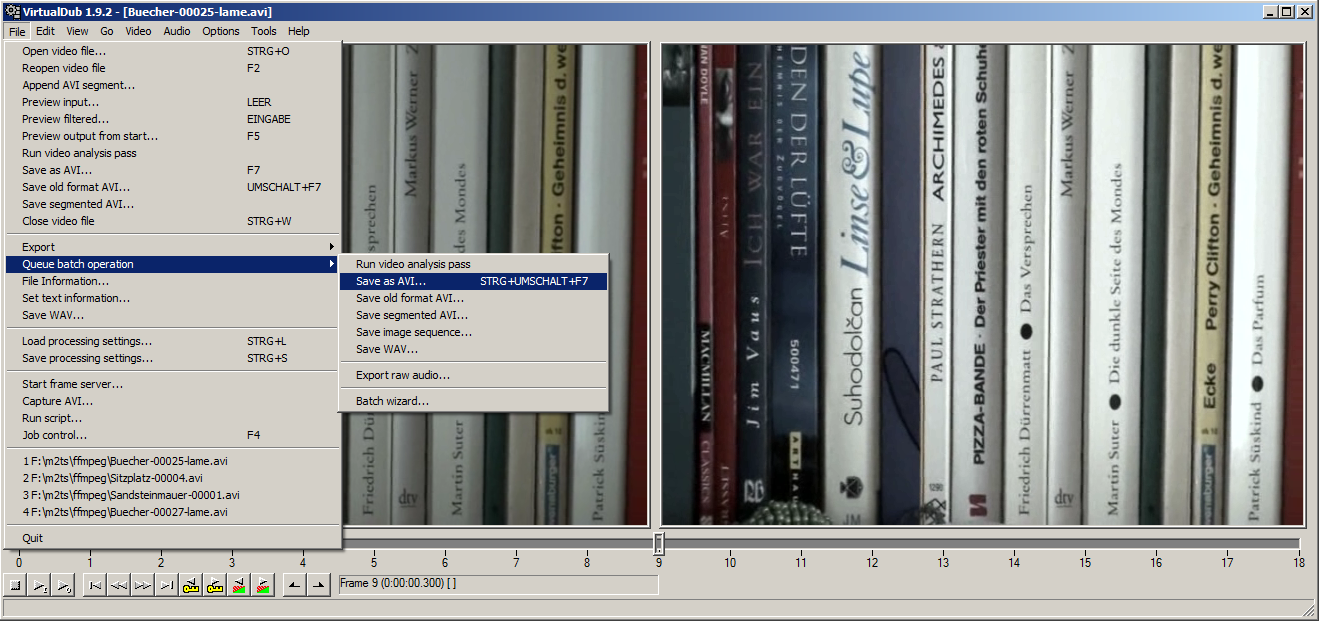
Task: Choose Load processing settings
Action: point(173,341)
